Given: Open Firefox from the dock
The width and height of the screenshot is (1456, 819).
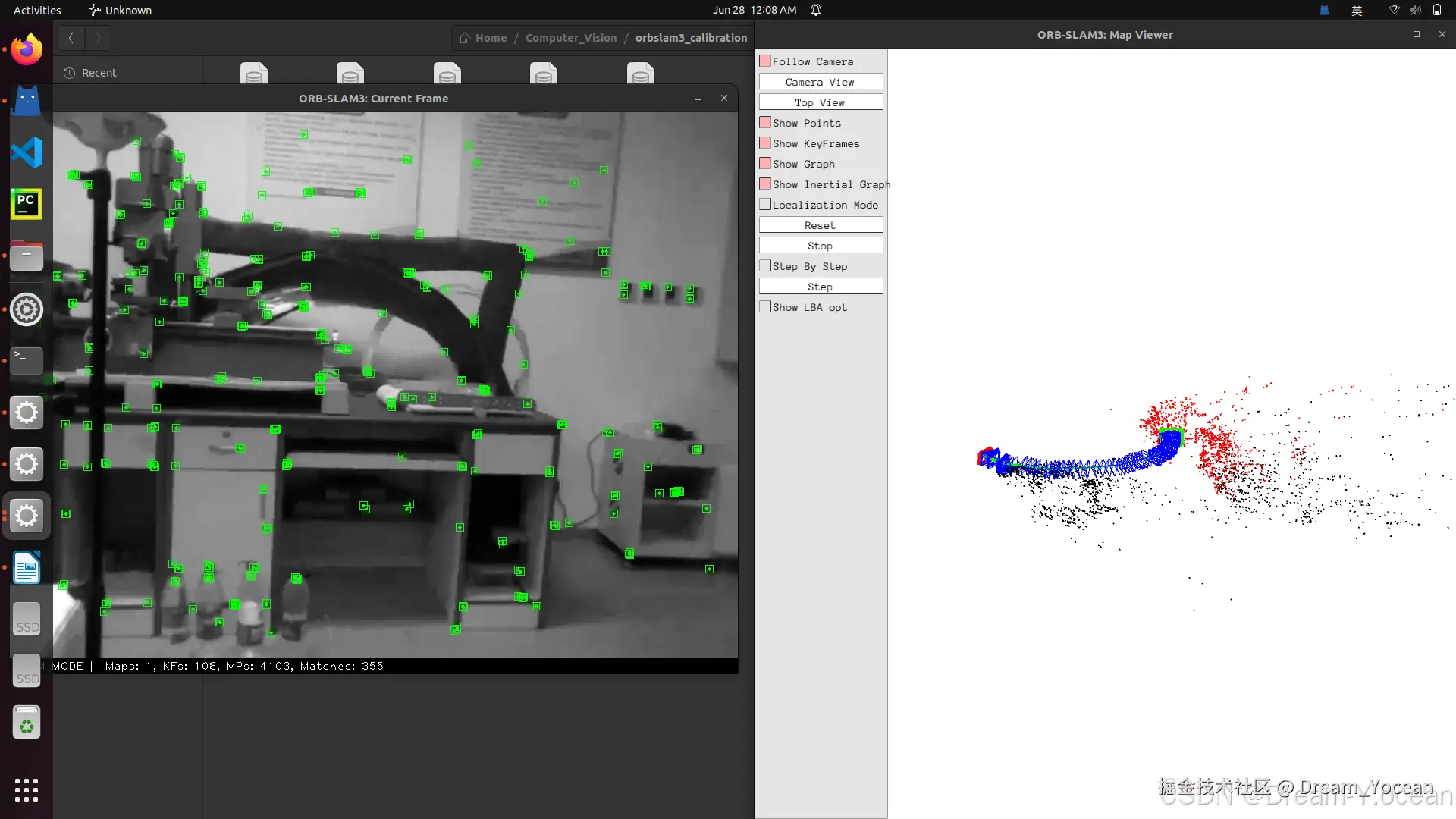Looking at the screenshot, I should click(x=27, y=50).
